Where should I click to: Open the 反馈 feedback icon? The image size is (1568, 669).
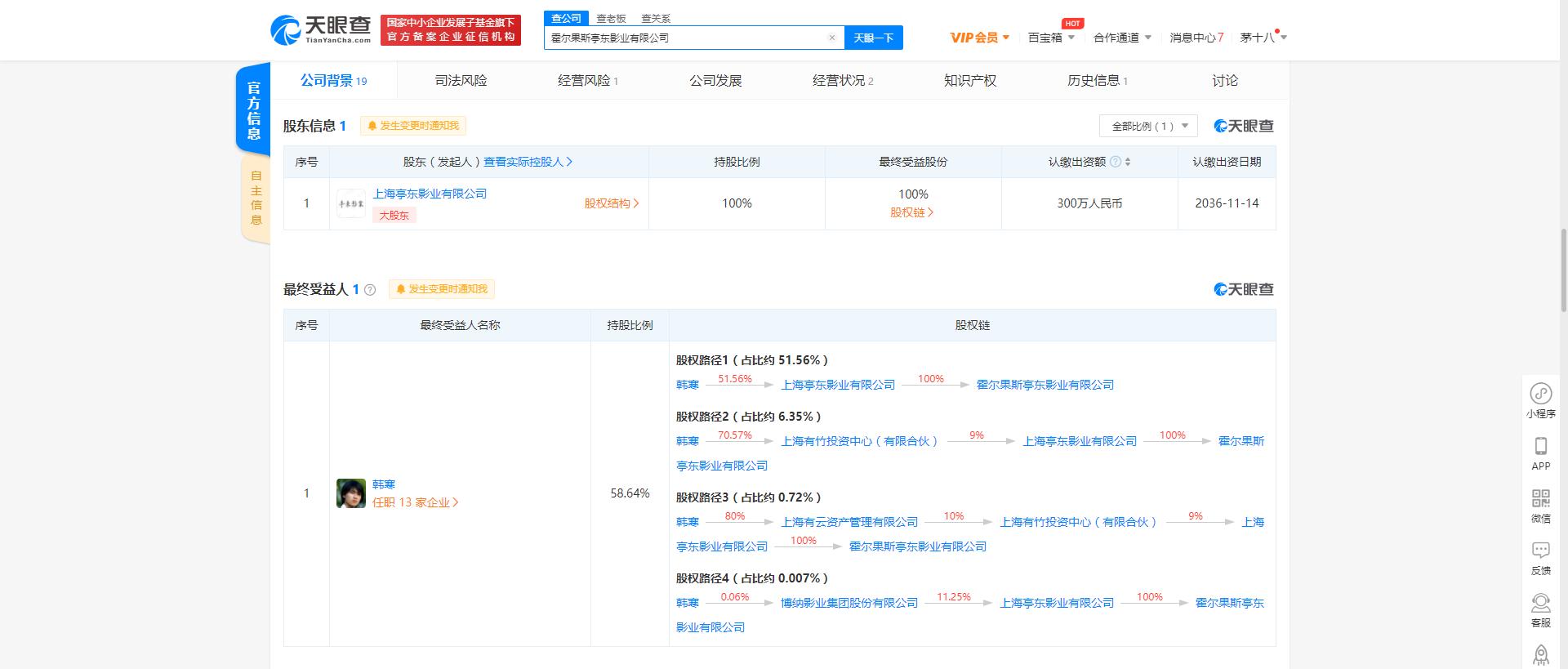(1540, 558)
